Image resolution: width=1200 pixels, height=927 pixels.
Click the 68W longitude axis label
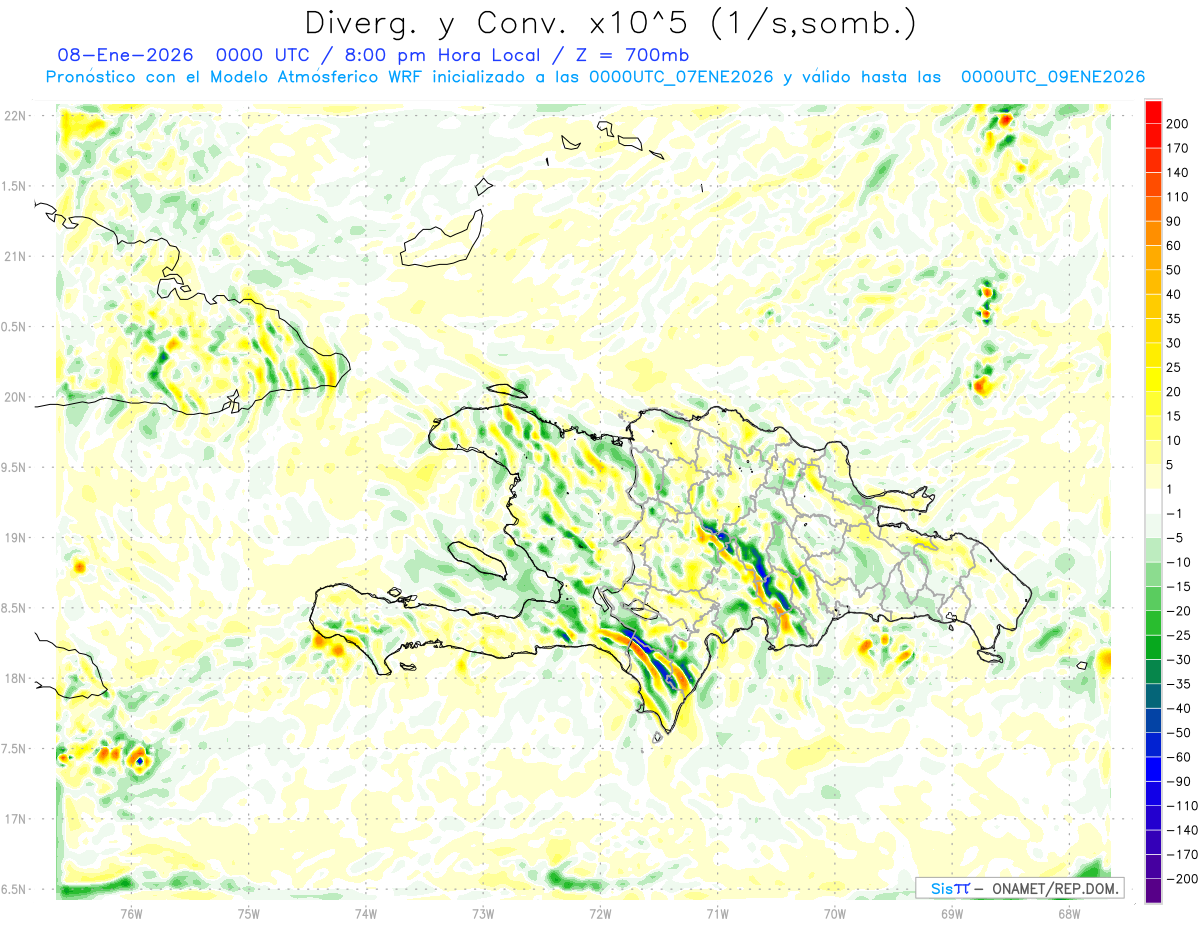coord(1068,913)
